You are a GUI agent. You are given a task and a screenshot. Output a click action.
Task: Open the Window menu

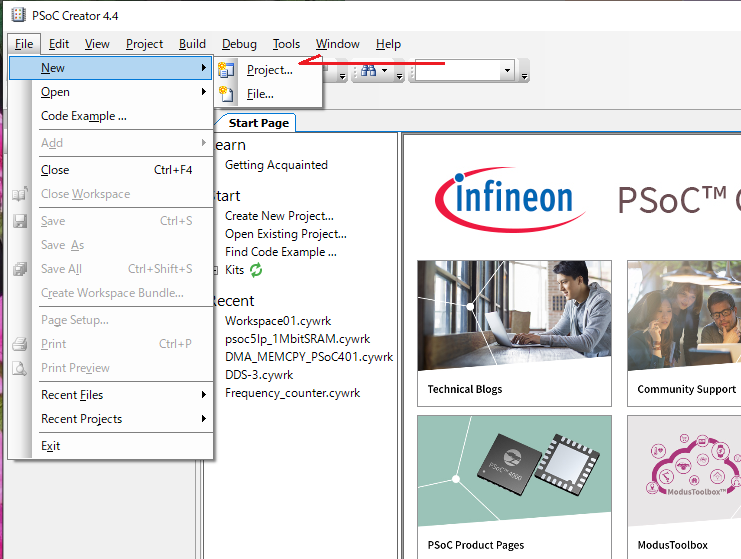click(337, 44)
